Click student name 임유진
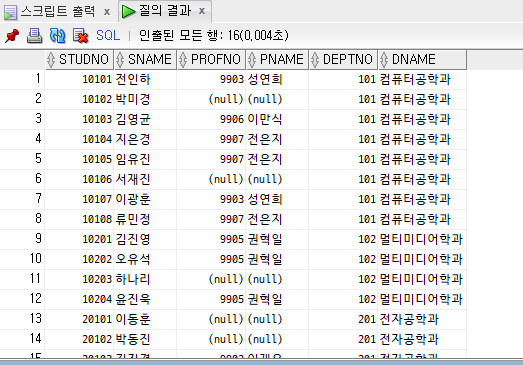The width and height of the screenshot is (523, 365). click(x=133, y=159)
